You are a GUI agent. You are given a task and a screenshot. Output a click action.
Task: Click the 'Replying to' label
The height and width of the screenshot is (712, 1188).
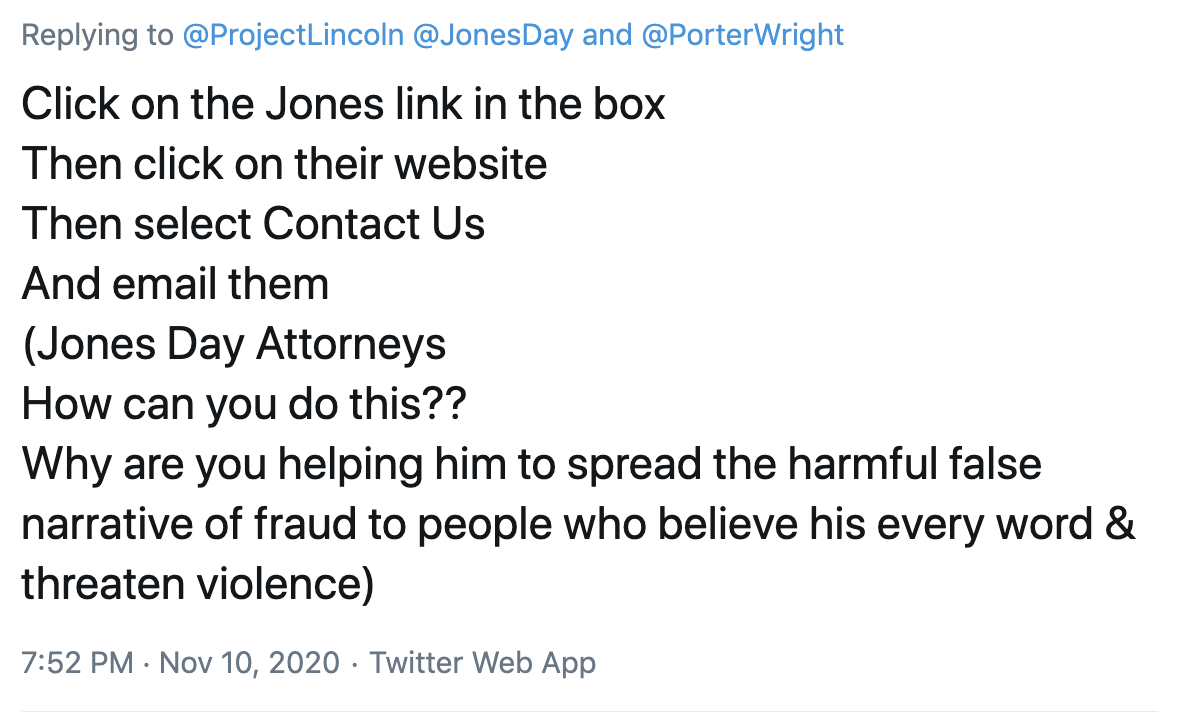click(97, 36)
